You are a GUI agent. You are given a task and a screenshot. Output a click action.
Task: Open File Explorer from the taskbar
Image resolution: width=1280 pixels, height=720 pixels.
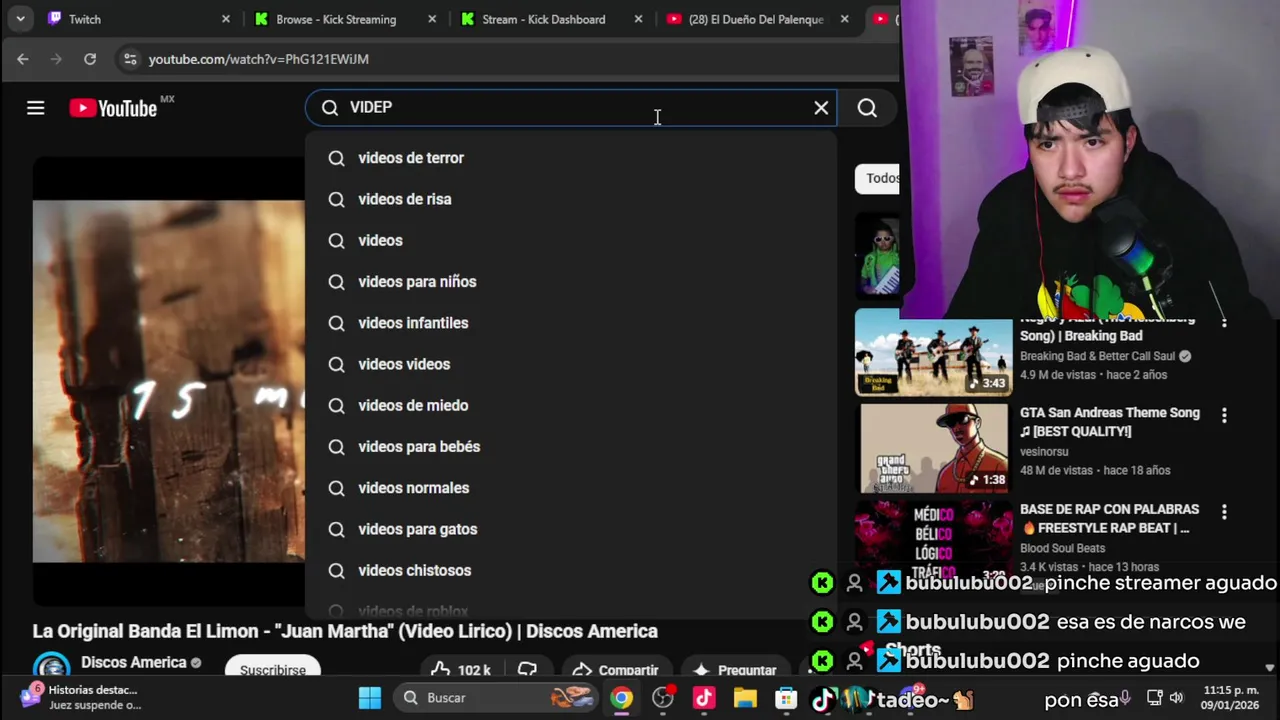click(745, 698)
